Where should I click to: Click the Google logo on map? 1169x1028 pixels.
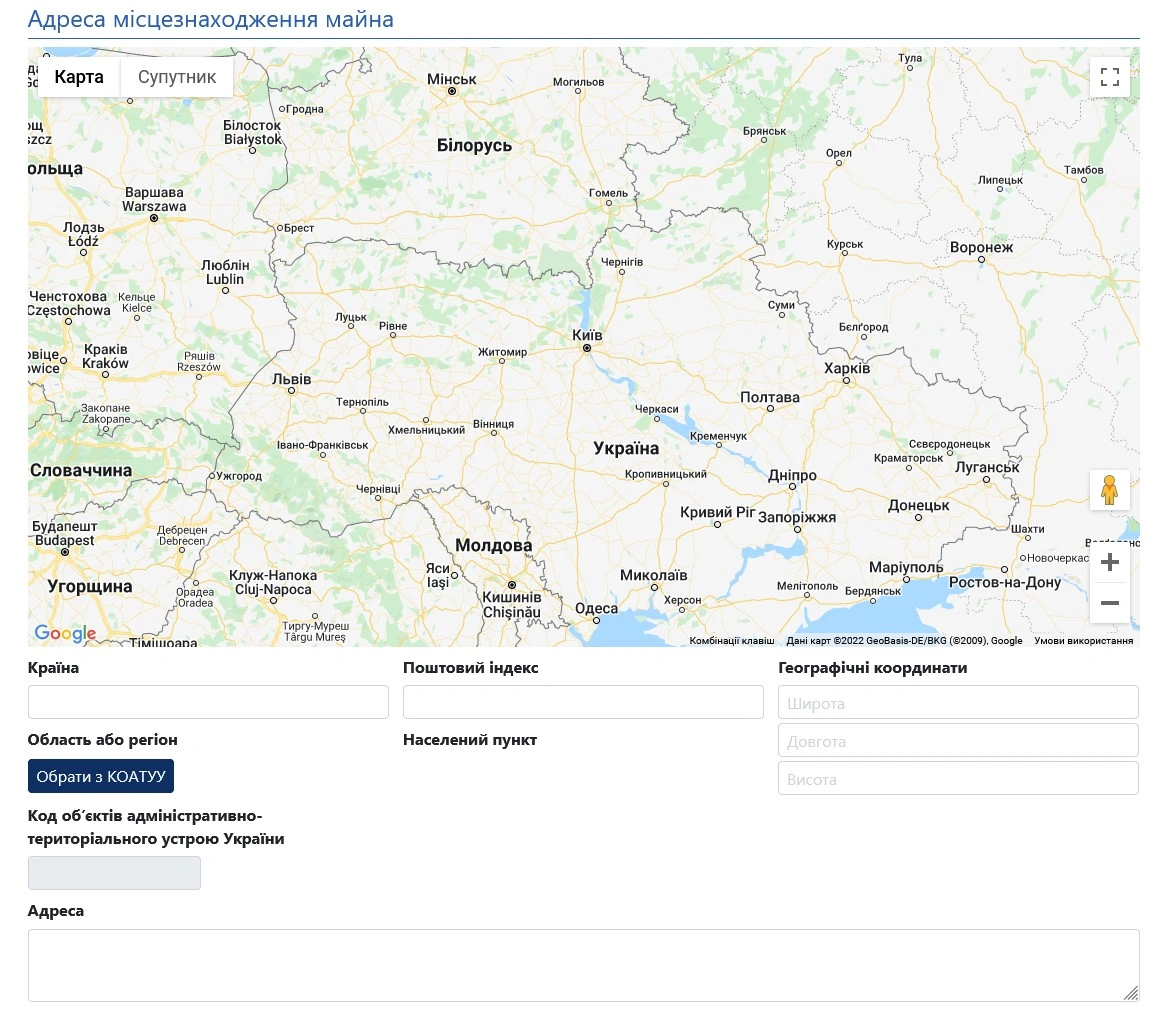[x=65, y=633]
